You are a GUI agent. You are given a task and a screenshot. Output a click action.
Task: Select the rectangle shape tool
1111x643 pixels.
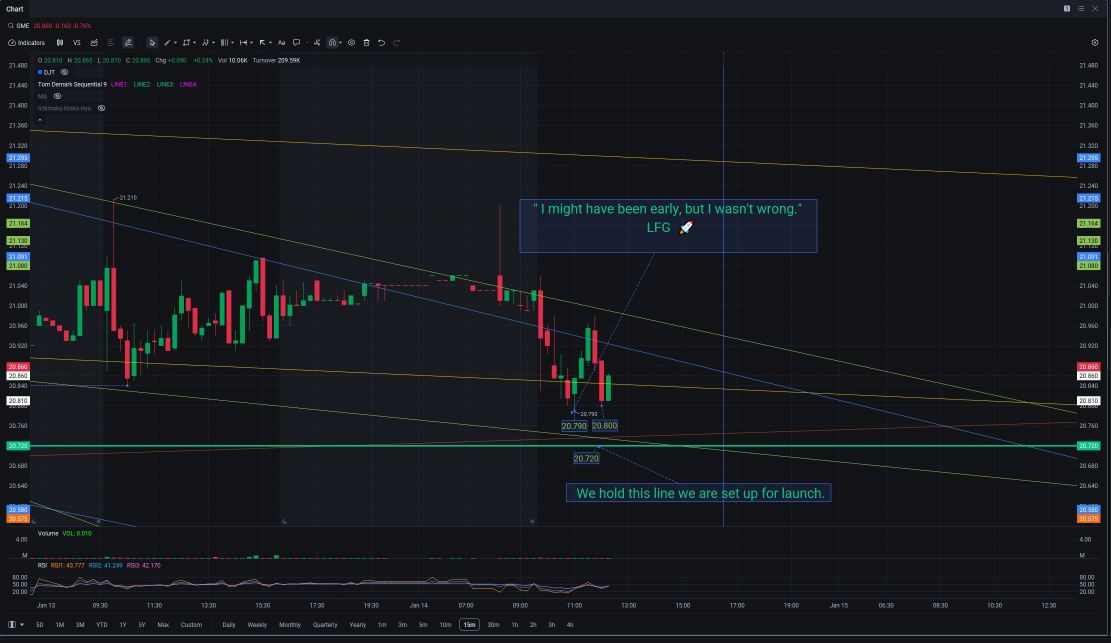(186, 43)
